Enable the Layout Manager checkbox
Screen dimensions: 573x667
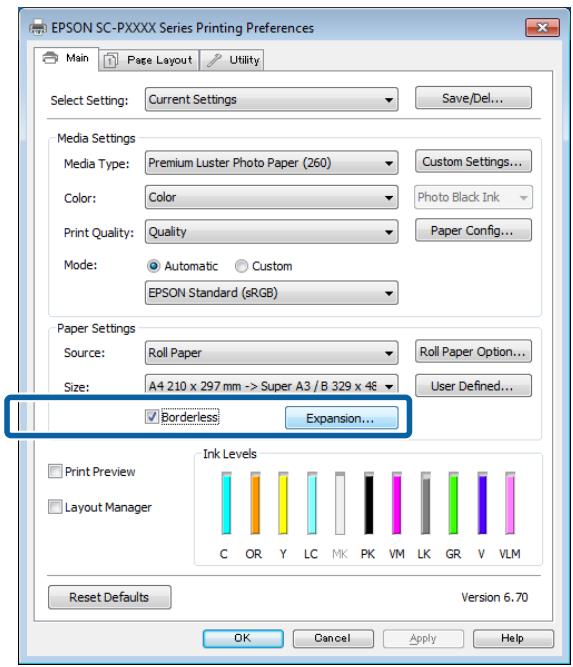[55, 507]
